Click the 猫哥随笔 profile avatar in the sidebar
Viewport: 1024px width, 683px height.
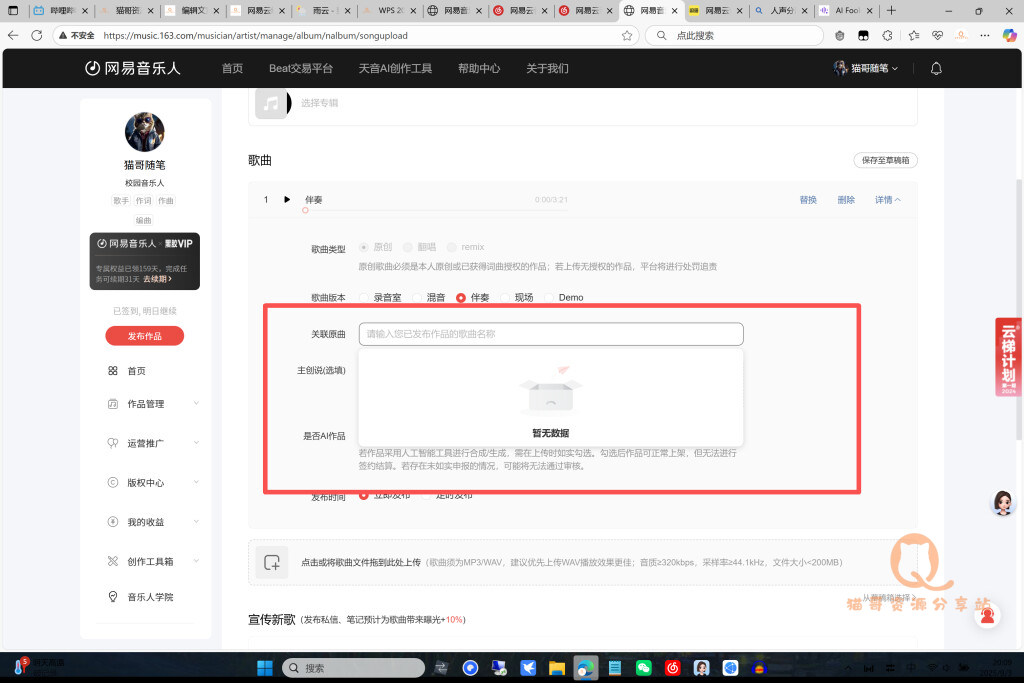point(144,132)
